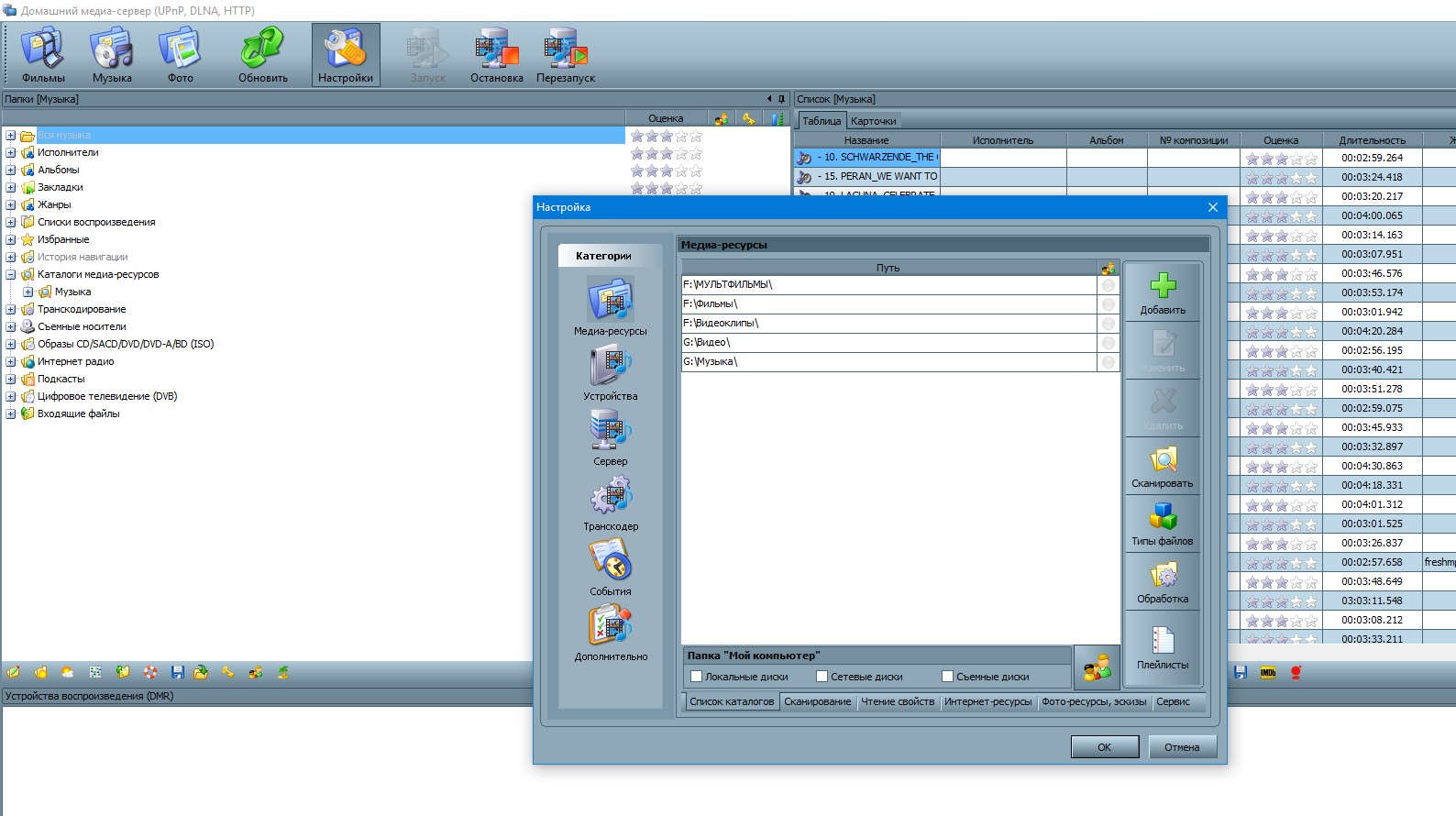Open the Фильмы (Movies) toolbar icon

pyautogui.click(x=43, y=55)
